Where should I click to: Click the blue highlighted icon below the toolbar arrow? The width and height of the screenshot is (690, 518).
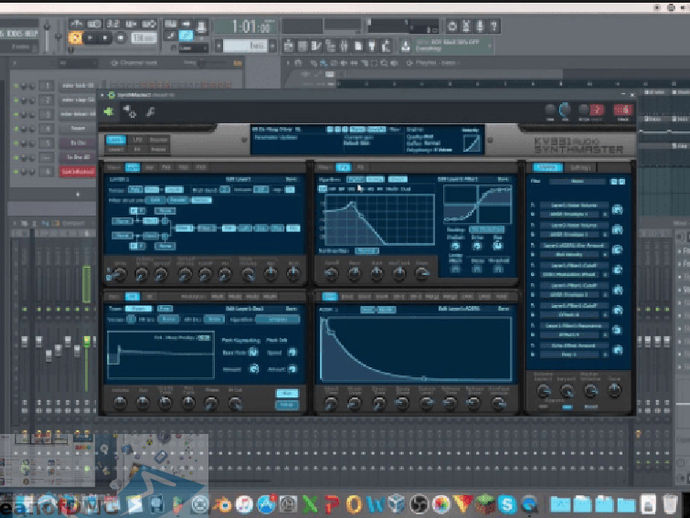coord(186,35)
